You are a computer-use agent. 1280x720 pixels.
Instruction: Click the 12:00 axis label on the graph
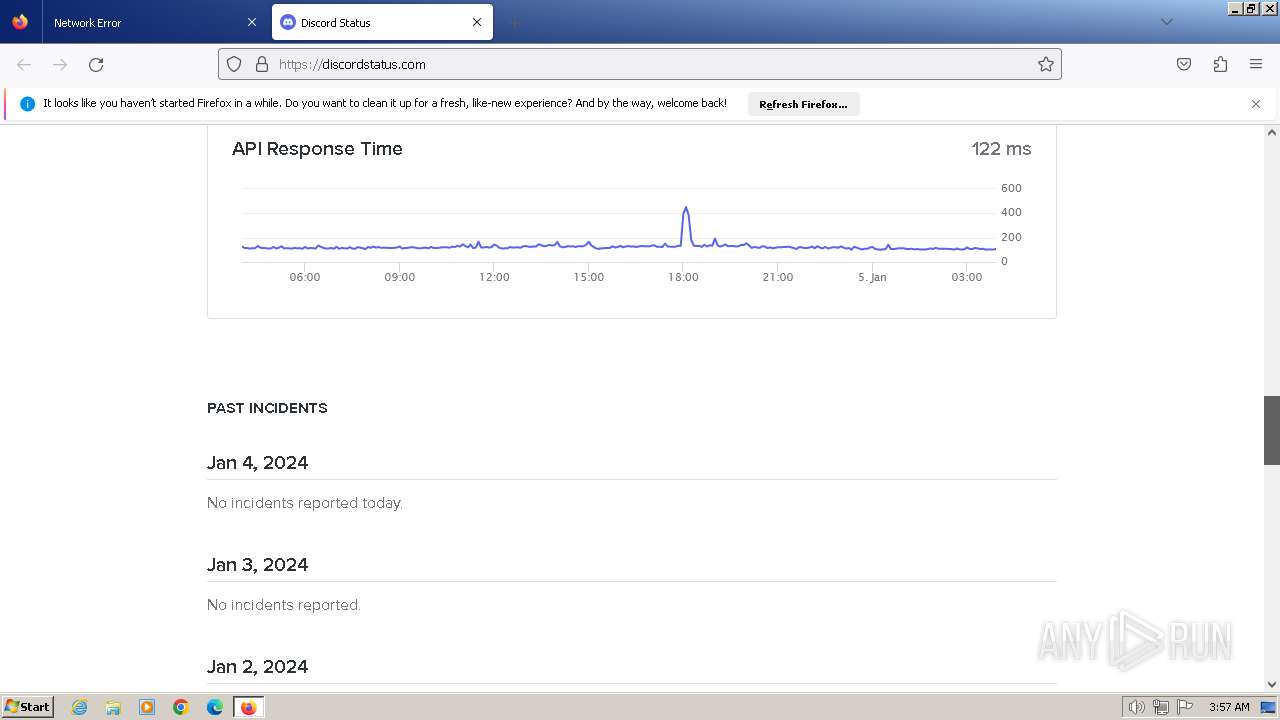[494, 277]
